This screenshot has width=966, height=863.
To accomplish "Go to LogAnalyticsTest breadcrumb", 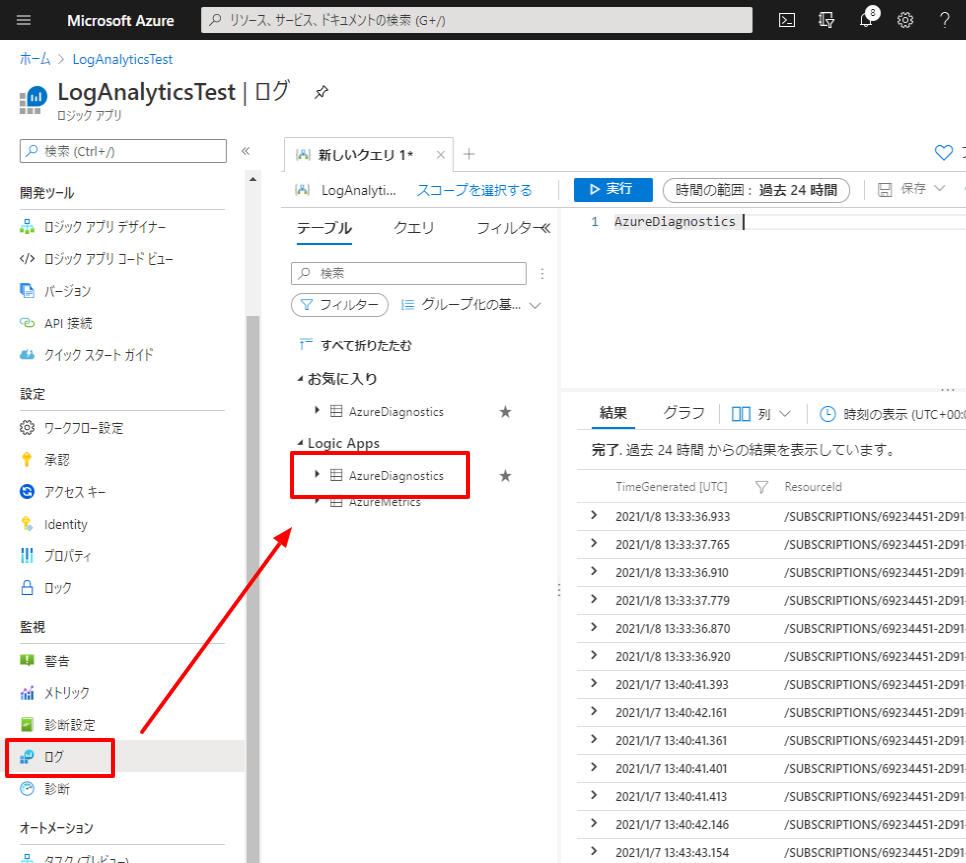I will point(123,59).
